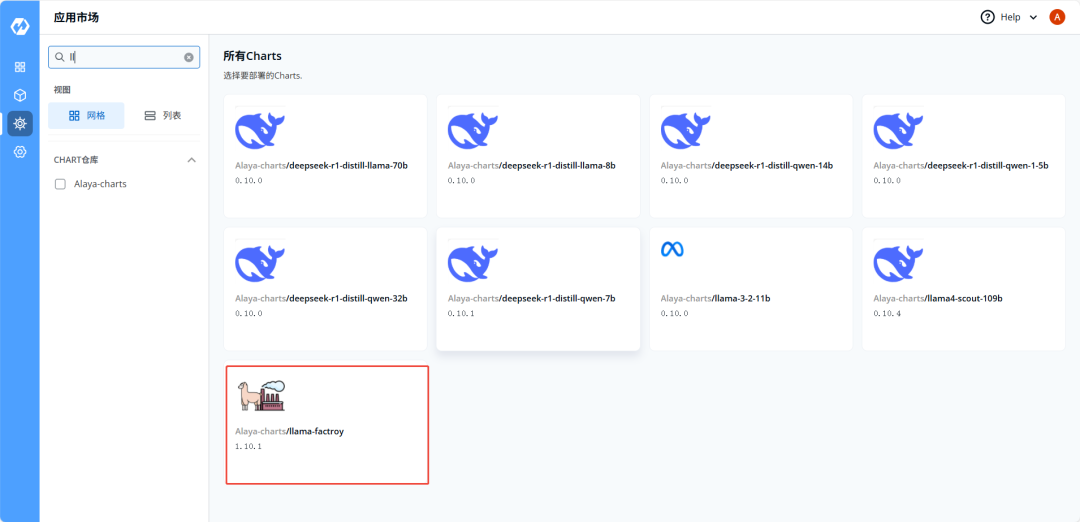This screenshot has height=522, width=1080.
Task: Click the 应用市场 page title
Action: (76, 17)
